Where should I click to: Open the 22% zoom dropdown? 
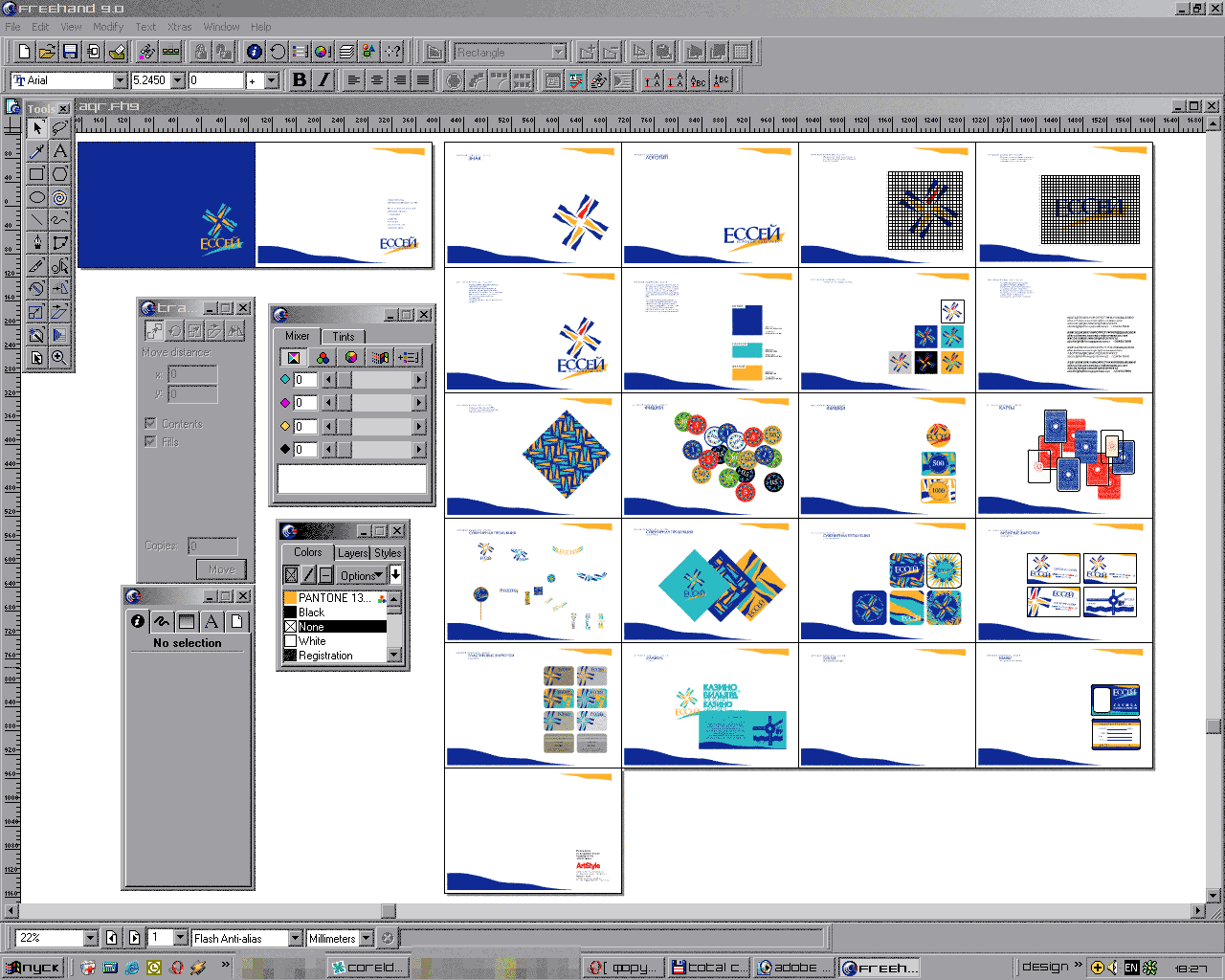pyautogui.click(x=91, y=938)
